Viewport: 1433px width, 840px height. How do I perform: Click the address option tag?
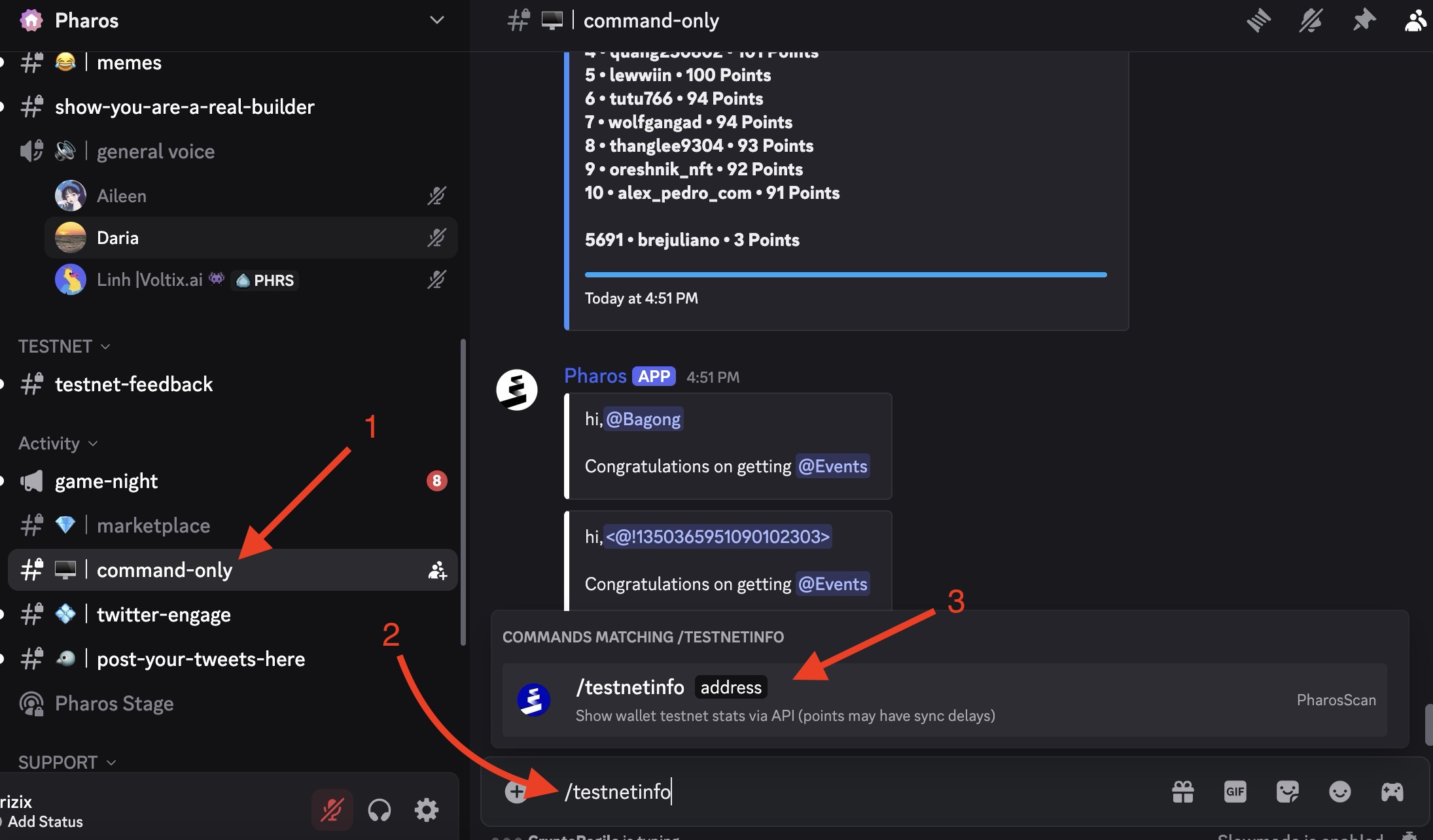click(731, 687)
